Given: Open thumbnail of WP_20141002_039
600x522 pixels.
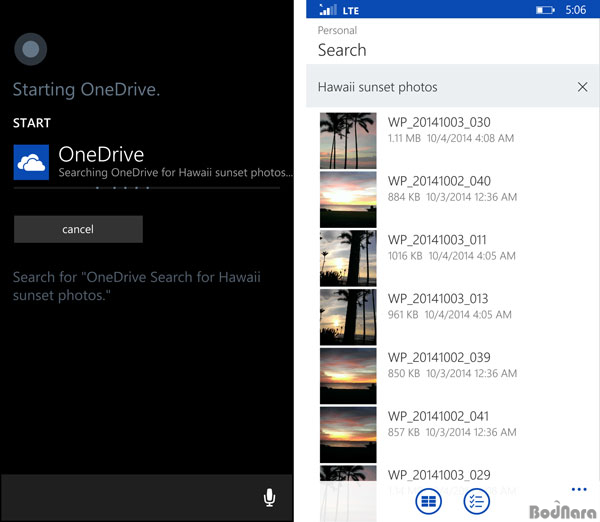Looking at the screenshot, I should 348,376.
